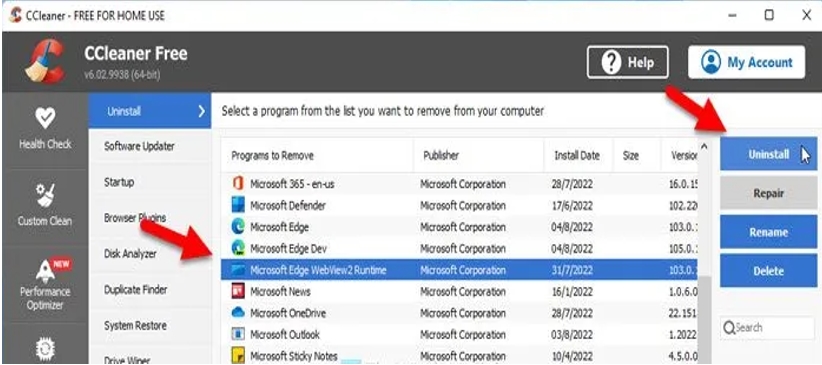Open the Help button
The width and height of the screenshot is (822, 365).
628,62
